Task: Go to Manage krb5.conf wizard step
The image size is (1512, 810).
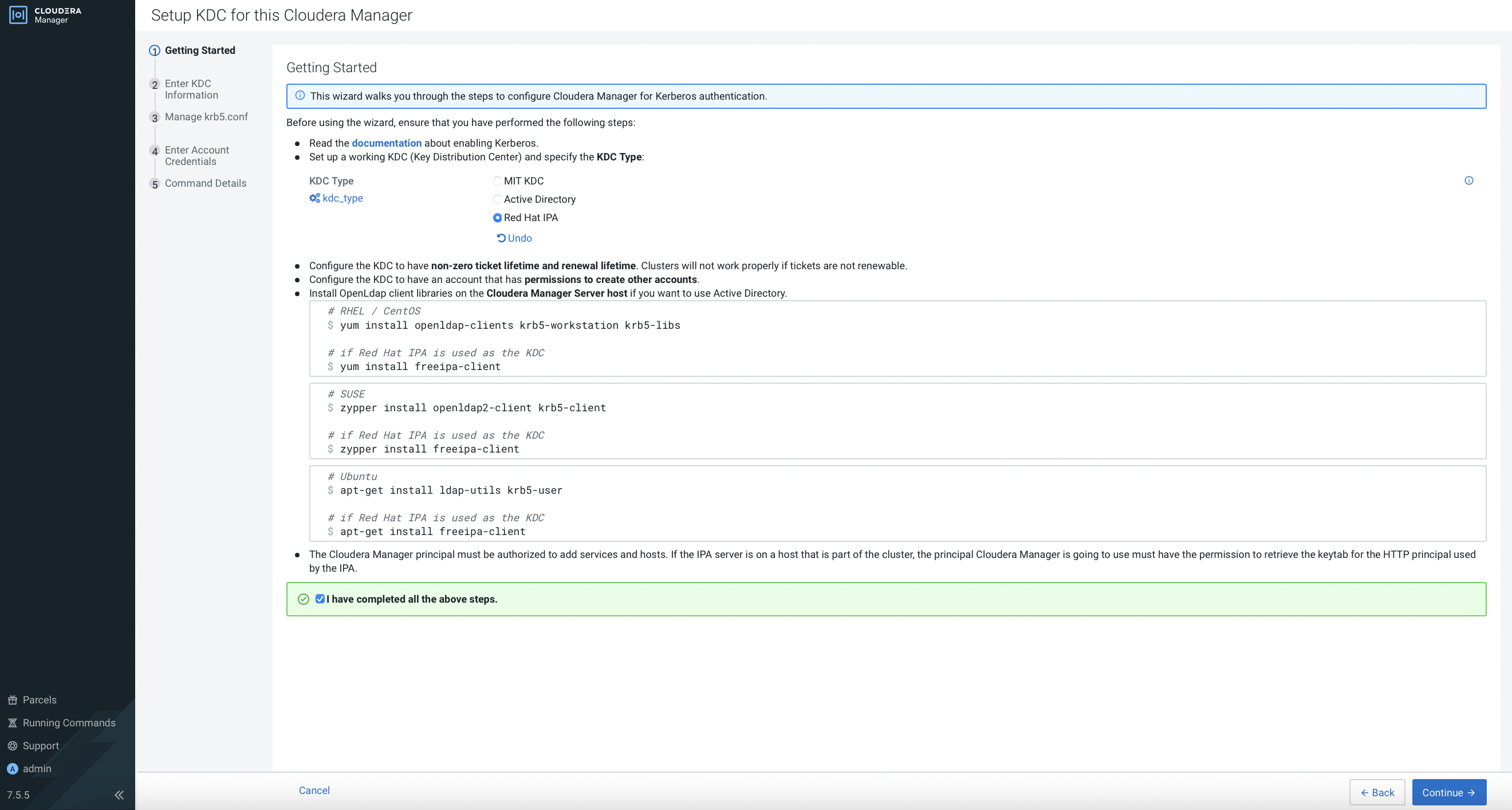Action: pyautogui.click(x=206, y=117)
